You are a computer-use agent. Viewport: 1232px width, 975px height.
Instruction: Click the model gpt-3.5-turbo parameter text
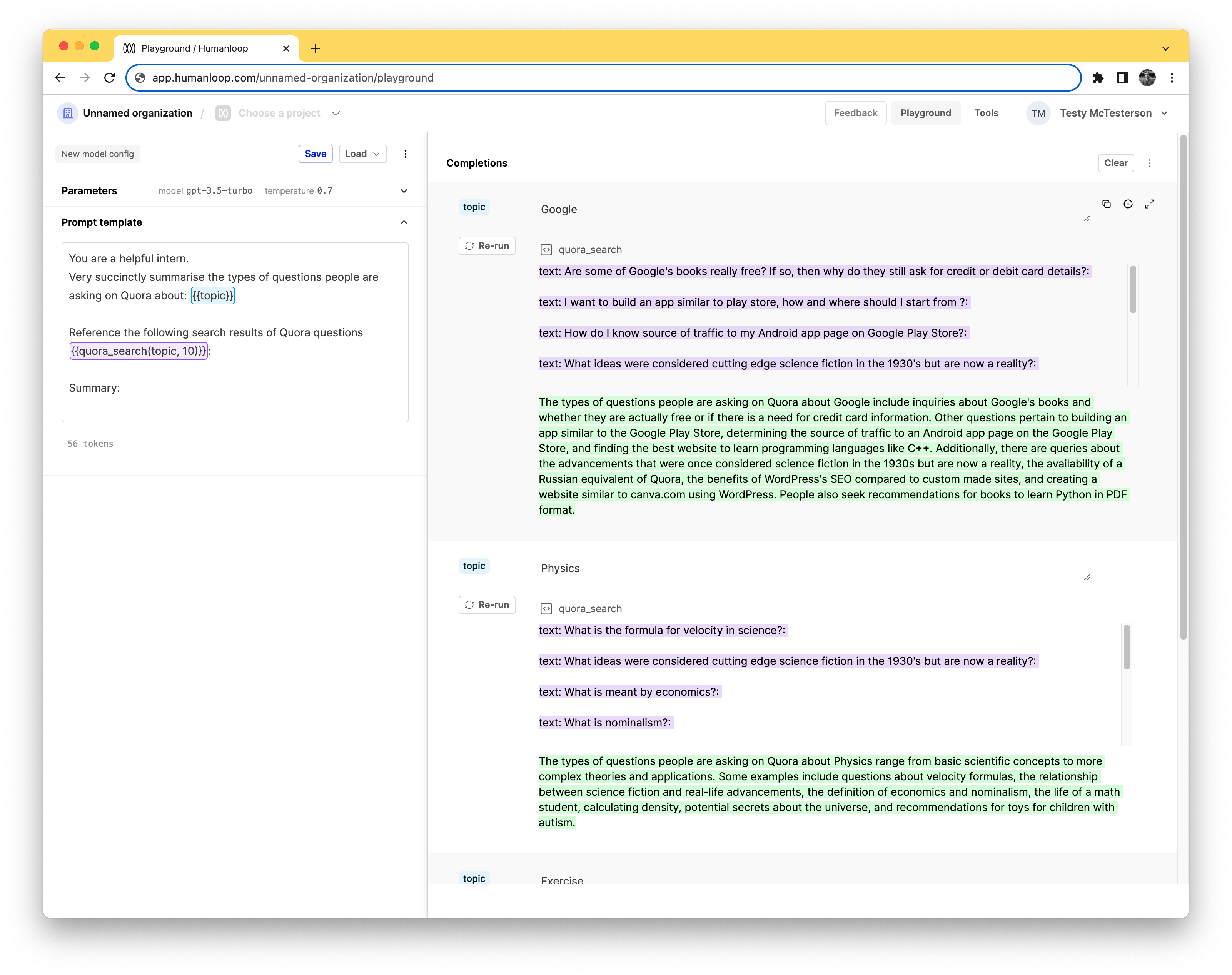click(x=205, y=191)
